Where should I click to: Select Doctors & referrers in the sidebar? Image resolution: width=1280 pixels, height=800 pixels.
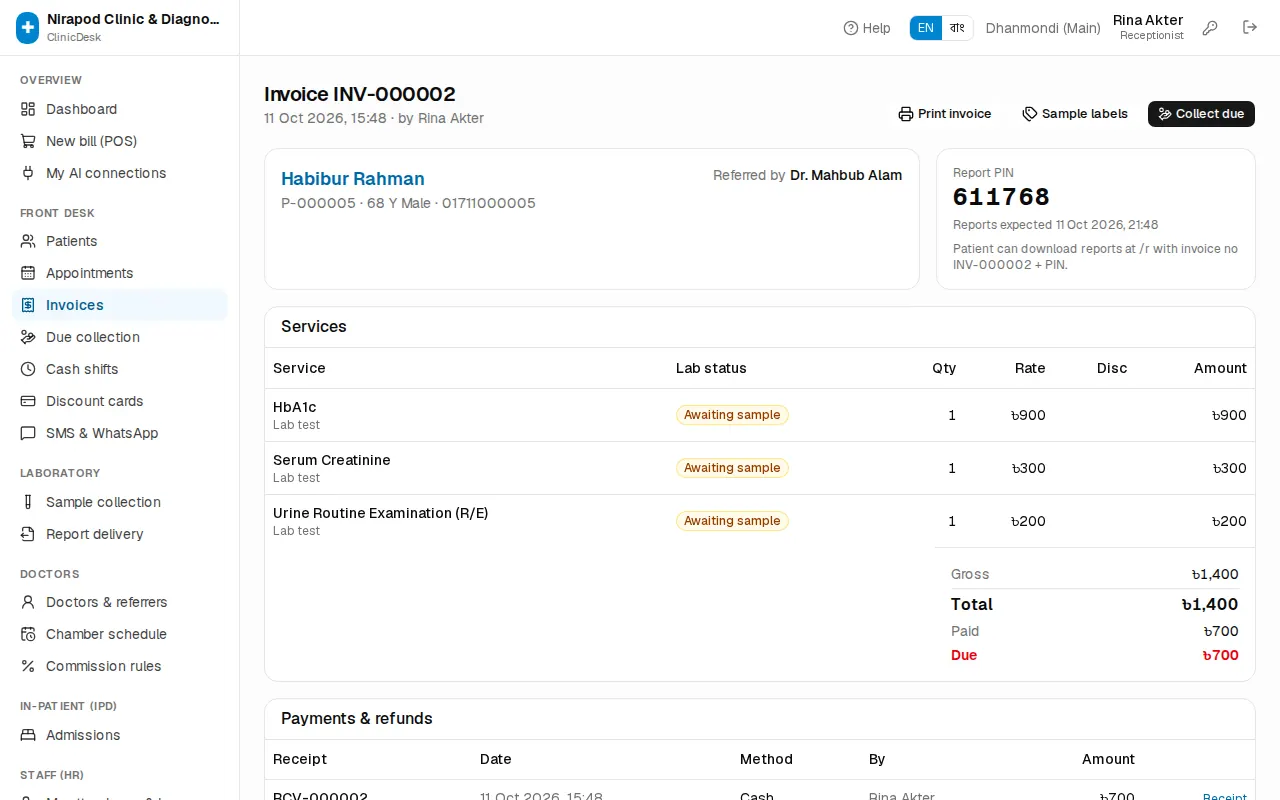click(120, 602)
